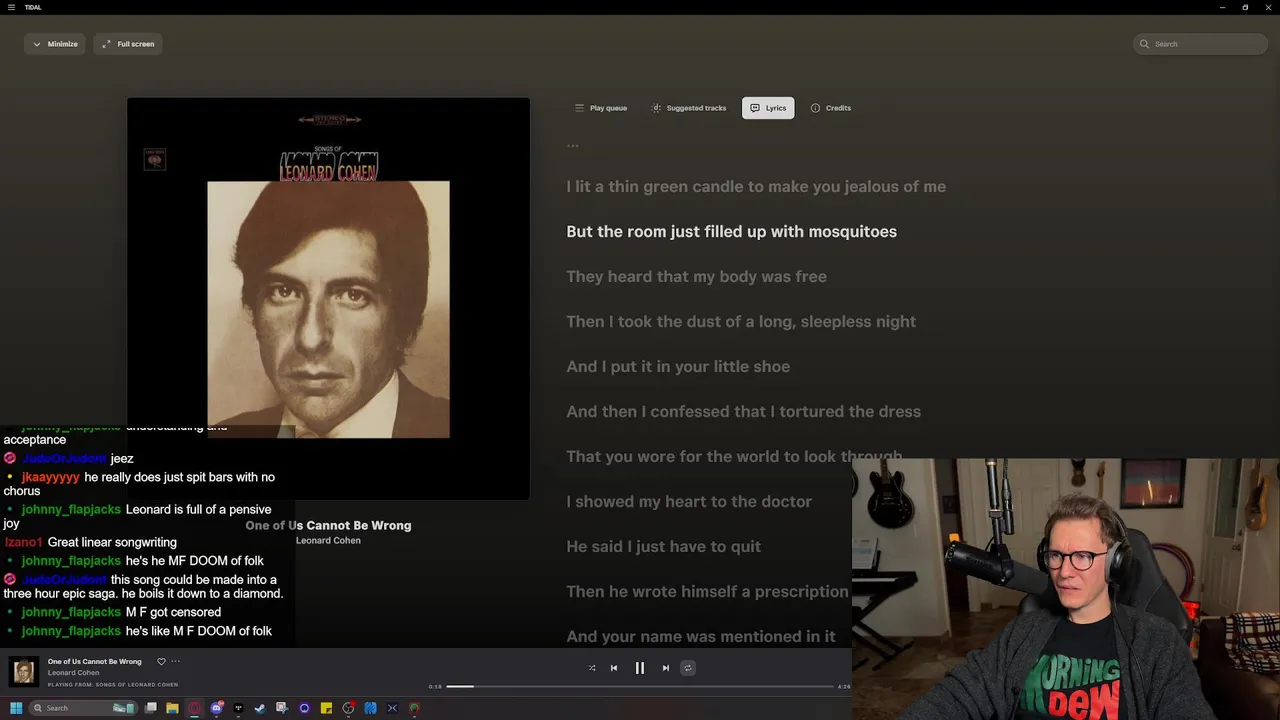Screen dimensions: 1280x720
Task: Jump to lyric 'And then I confessed'
Action: [743, 411]
